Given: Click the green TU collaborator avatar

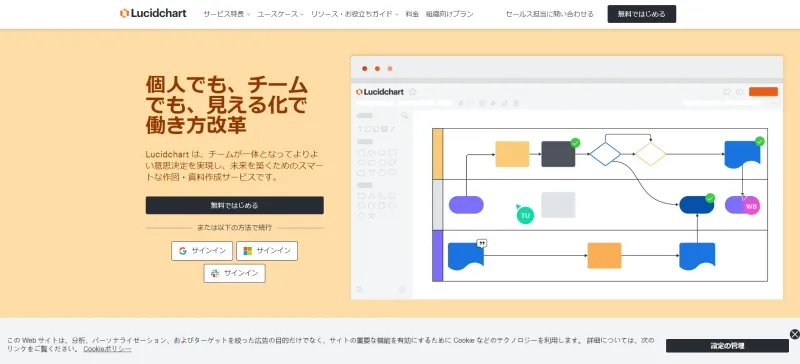Looking at the screenshot, I should coord(525,215).
